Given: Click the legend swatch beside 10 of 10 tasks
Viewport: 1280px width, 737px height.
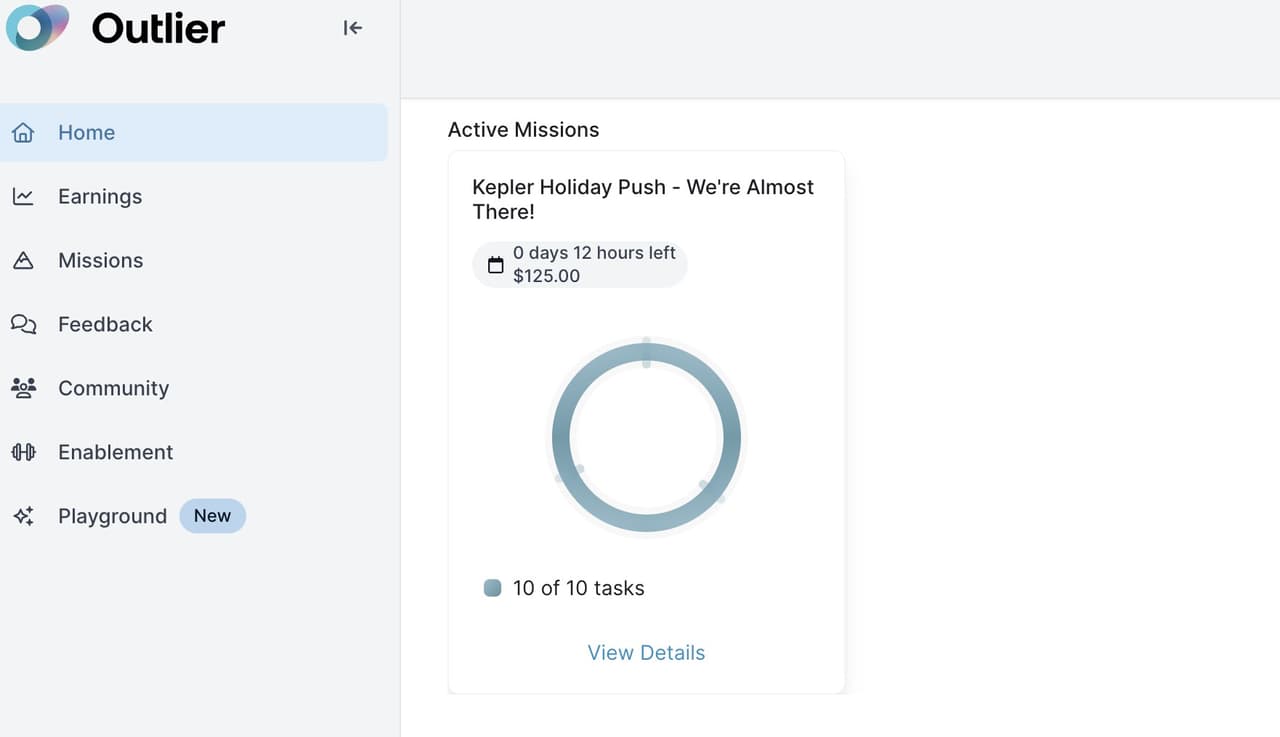Looking at the screenshot, I should [x=492, y=588].
